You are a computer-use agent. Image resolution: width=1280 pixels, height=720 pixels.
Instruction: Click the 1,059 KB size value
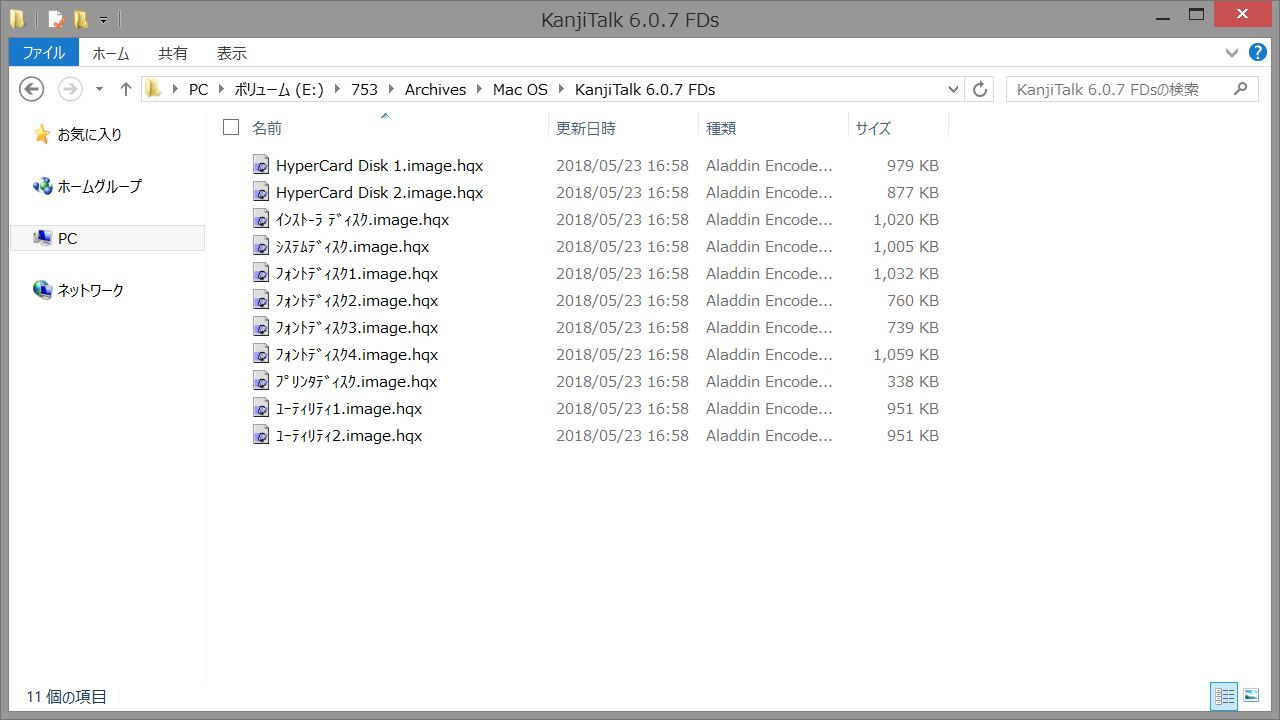pyautogui.click(x=906, y=354)
